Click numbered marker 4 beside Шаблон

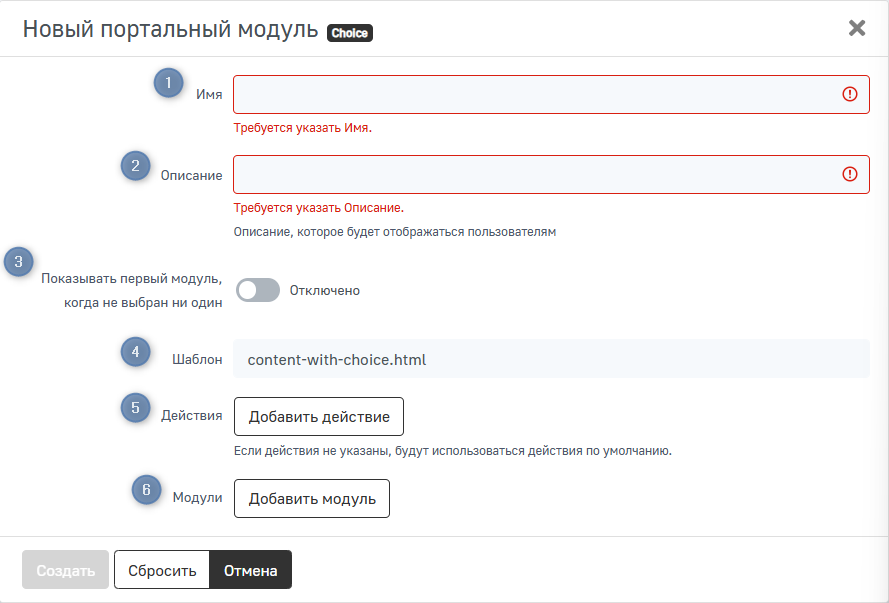(x=136, y=352)
